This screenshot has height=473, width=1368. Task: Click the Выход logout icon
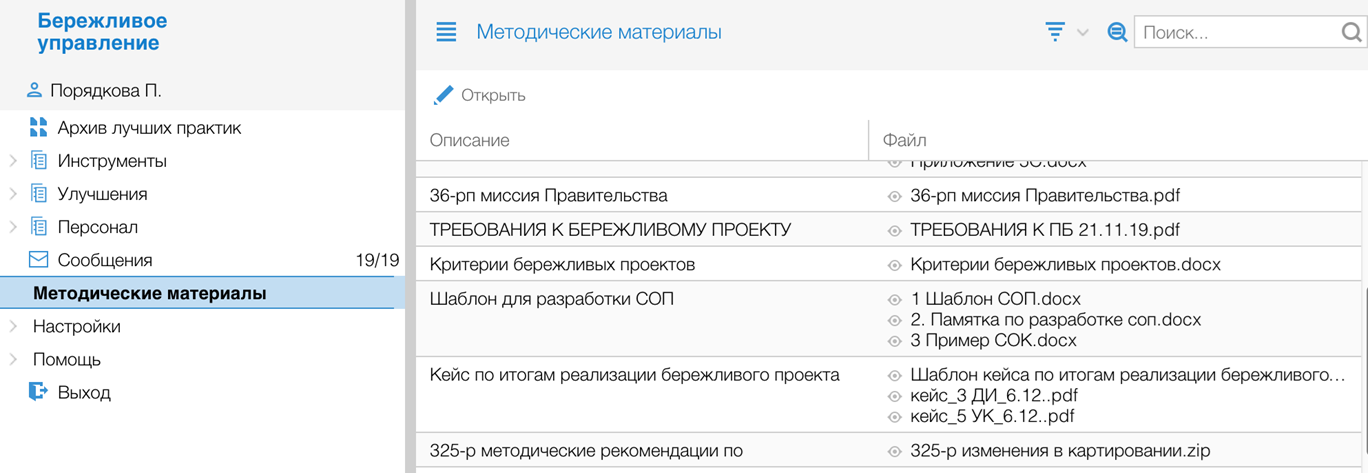(x=39, y=392)
